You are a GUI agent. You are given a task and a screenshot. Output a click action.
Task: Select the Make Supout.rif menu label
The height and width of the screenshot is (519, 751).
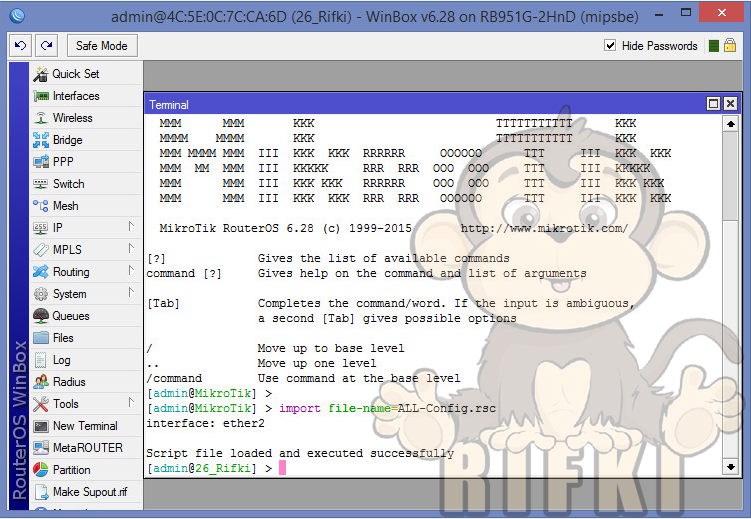click(x=90, y=492)
